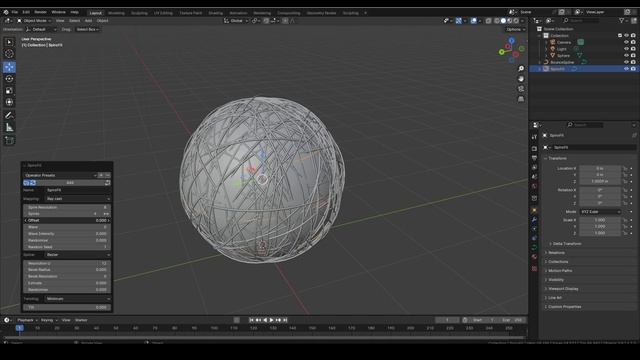The height and width of the screenshot is (360, 640).
Task: Click the outliner search field
Action: 581,20
